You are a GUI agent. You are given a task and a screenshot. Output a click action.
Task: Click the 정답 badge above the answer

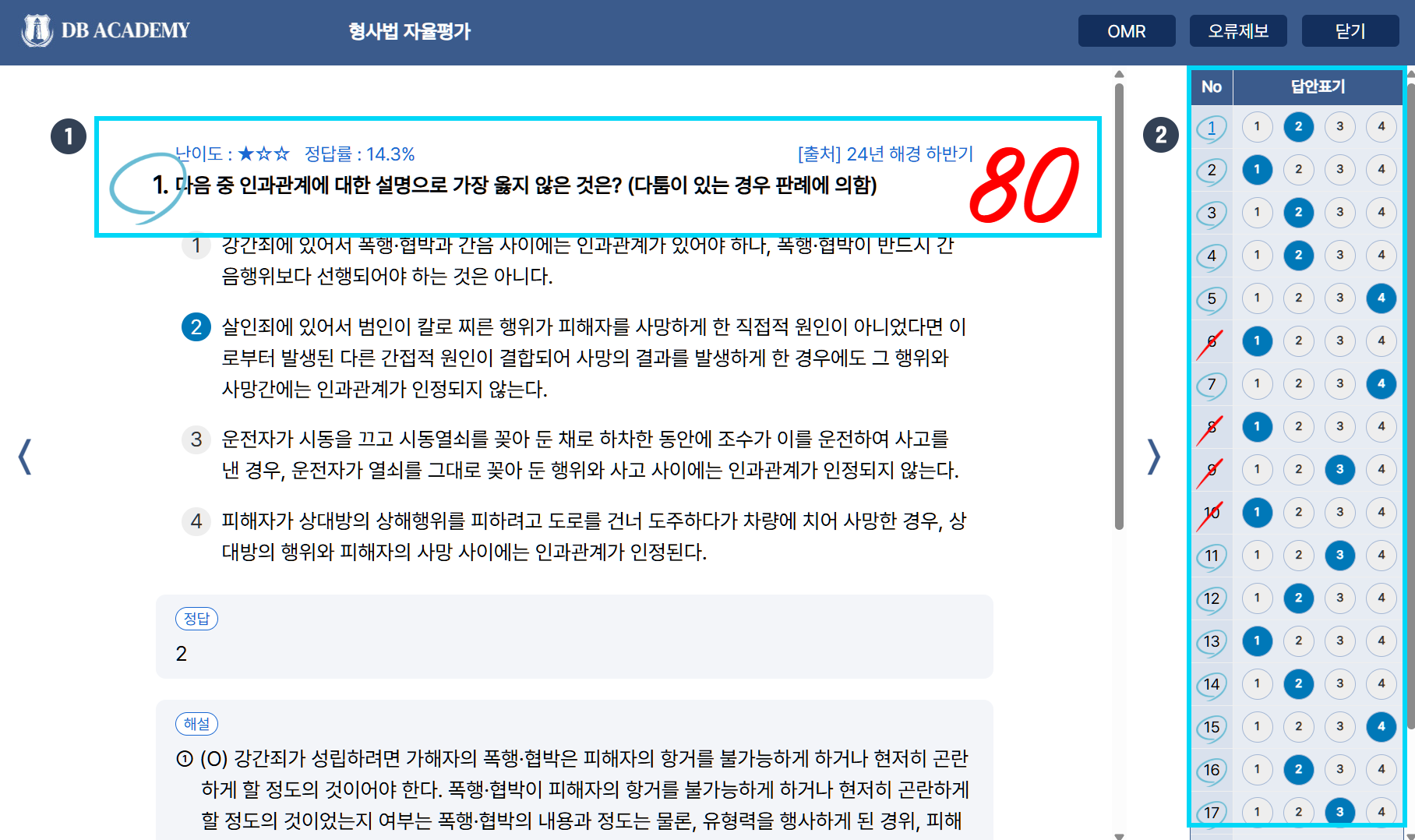tap(196, 618)
